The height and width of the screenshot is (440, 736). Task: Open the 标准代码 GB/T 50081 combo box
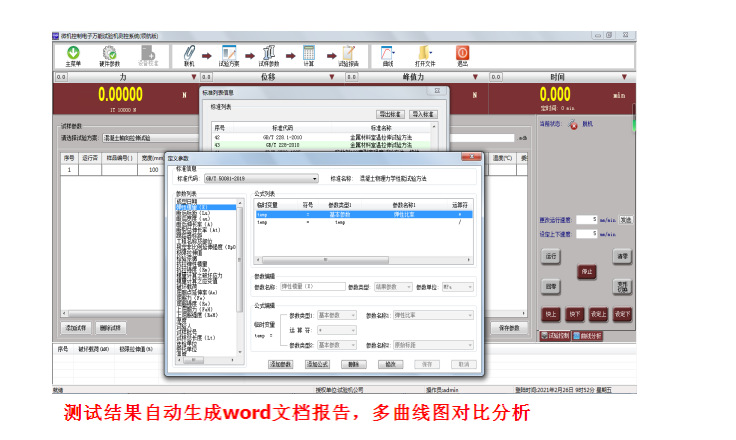tap(261, 178)
